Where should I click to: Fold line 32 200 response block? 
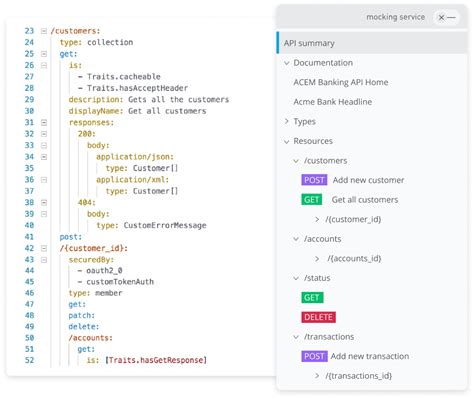click(x=44, y=134)
